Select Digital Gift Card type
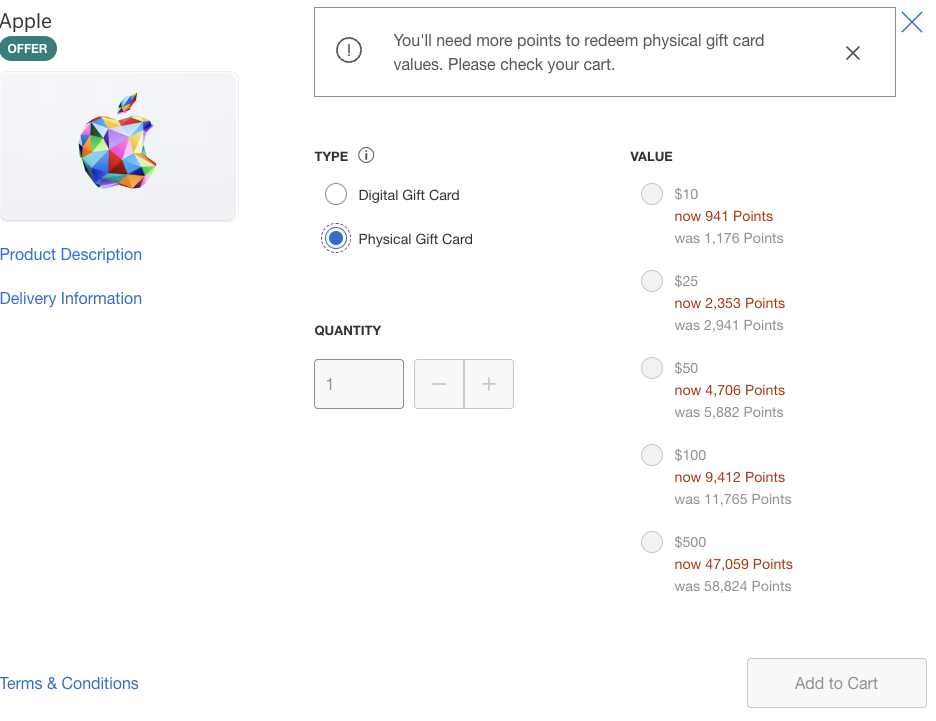Image resolution: width=936 pixels, height=721 pixels. pyautogui.click(x=335, y=194)
